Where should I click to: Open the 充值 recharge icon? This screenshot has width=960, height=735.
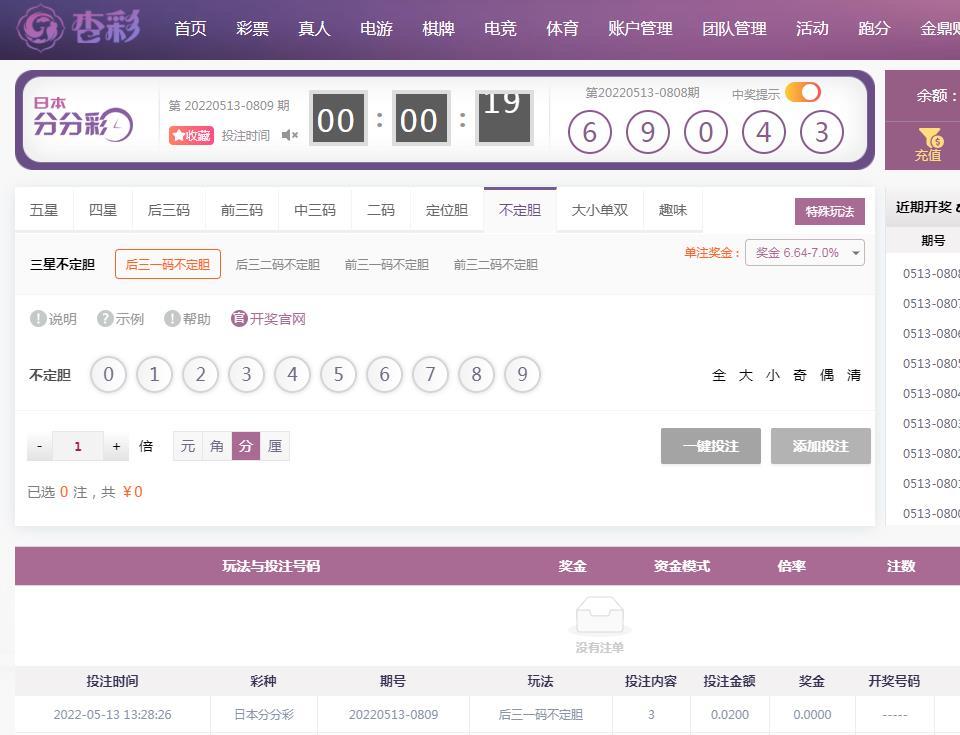click(x=929, y=145)
